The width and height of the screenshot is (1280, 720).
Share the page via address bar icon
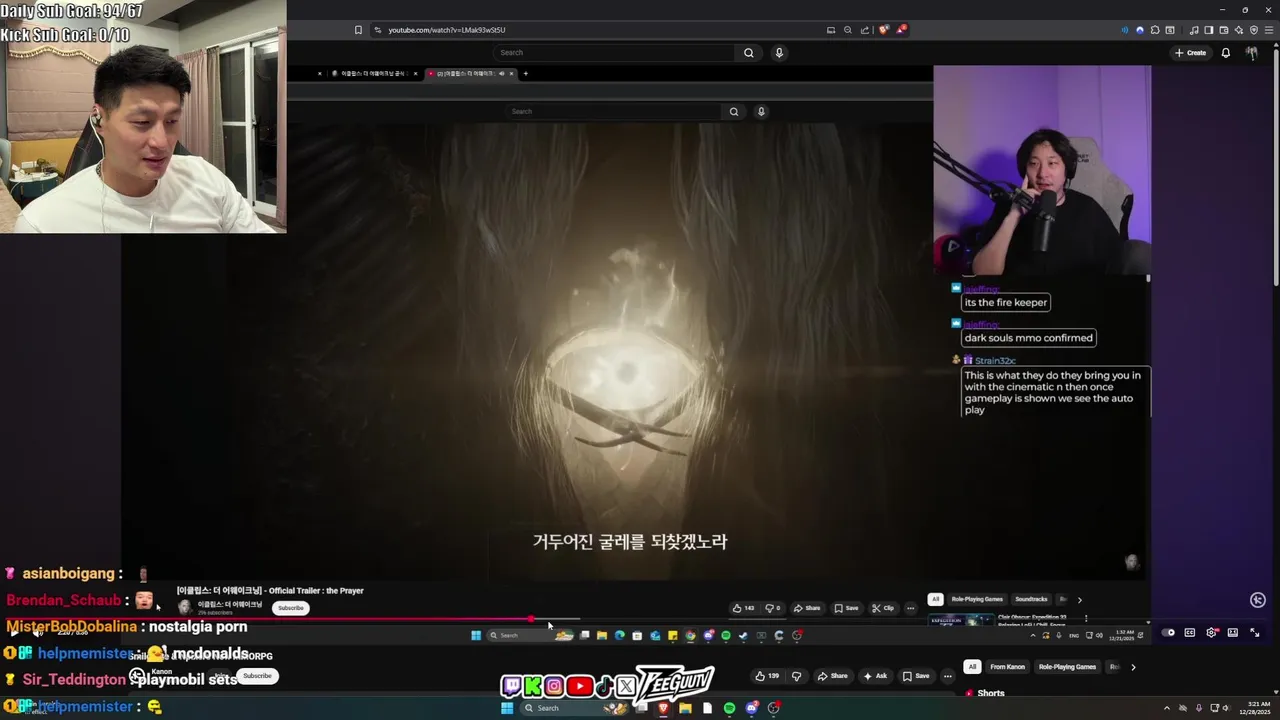(x=865, y=30)
